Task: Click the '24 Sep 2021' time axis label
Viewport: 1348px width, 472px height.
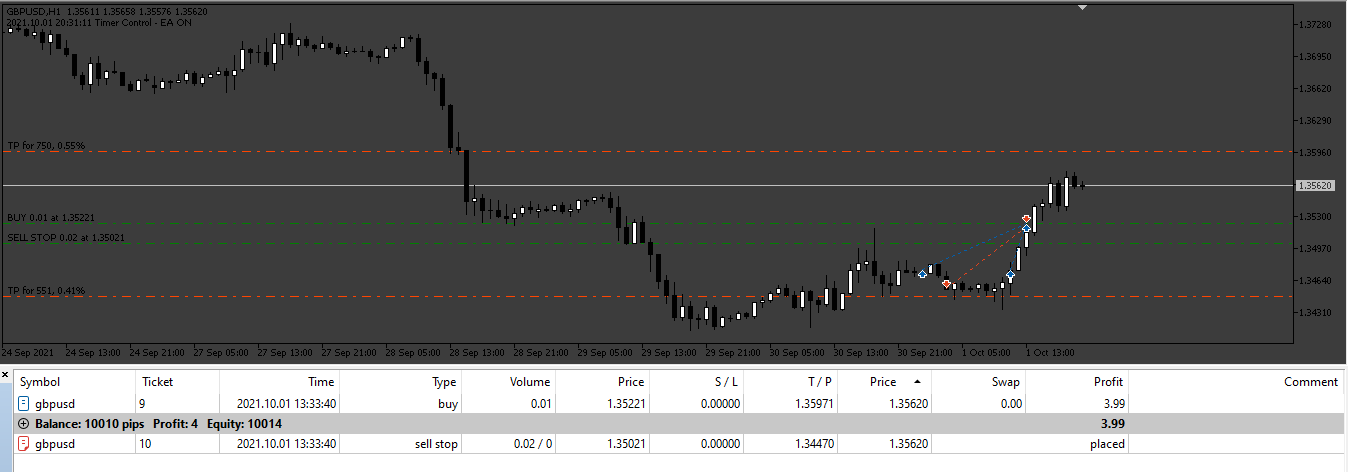Action: click(27, 353)
